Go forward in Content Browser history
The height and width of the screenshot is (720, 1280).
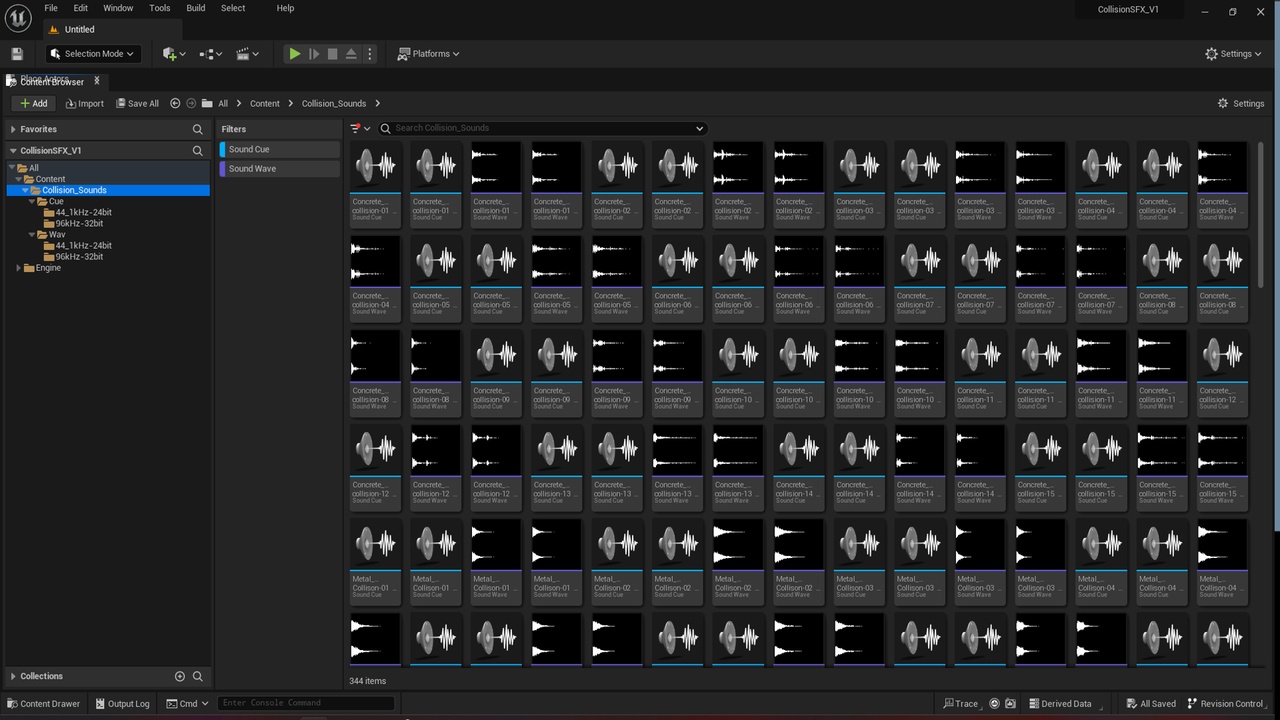click(191, 103)
